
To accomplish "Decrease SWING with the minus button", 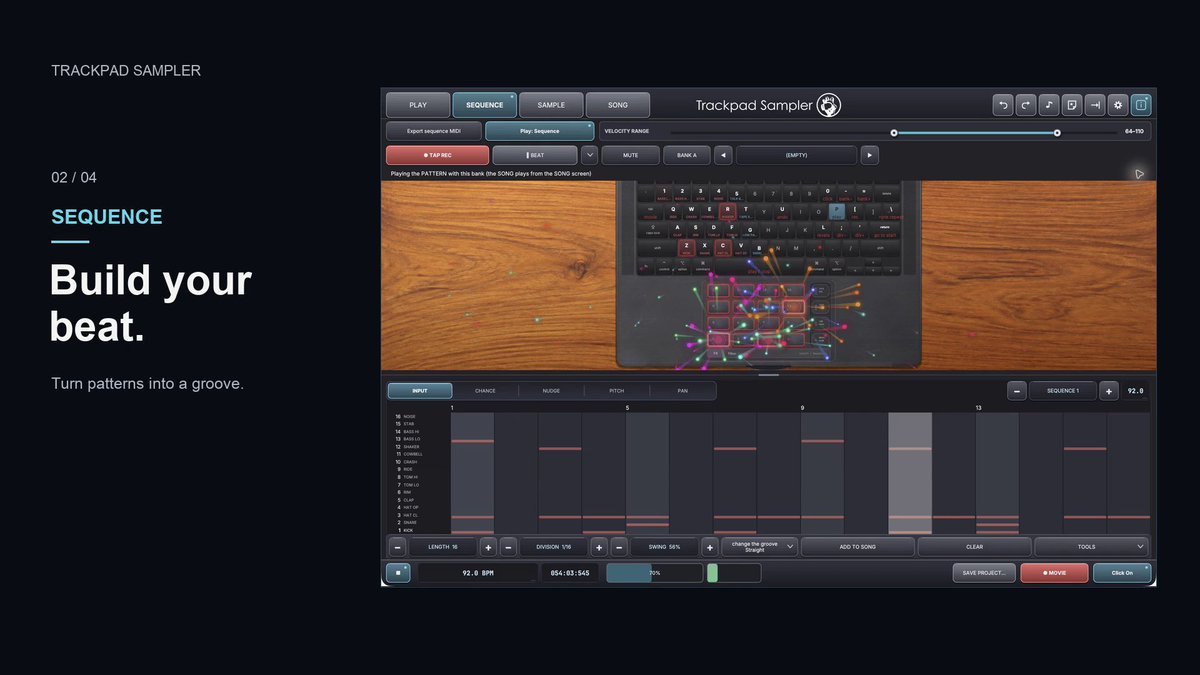I will click(x=619, y=547).
